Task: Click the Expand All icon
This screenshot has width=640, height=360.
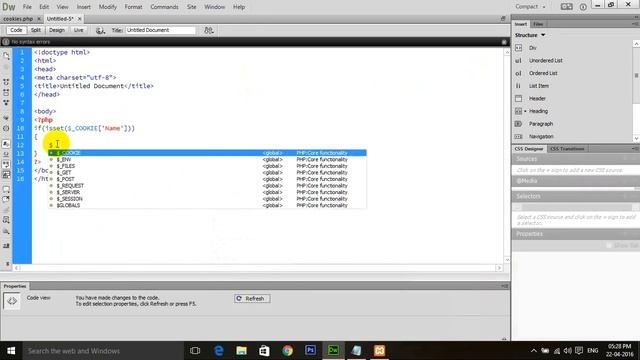Action: pyautogui.click(x=6, y=103)
